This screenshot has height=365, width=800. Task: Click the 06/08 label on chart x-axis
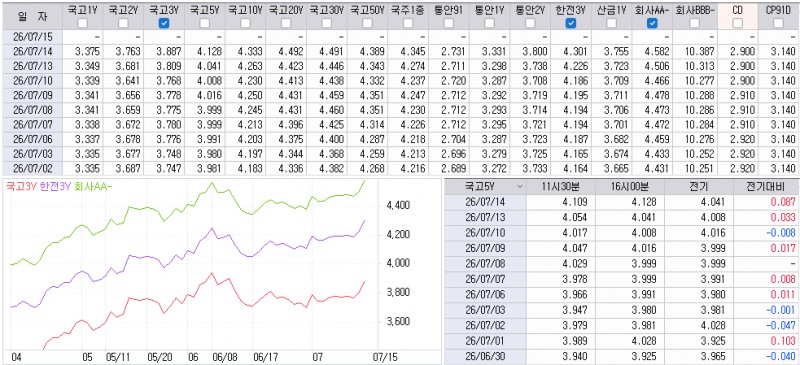(x=224, y=357)
